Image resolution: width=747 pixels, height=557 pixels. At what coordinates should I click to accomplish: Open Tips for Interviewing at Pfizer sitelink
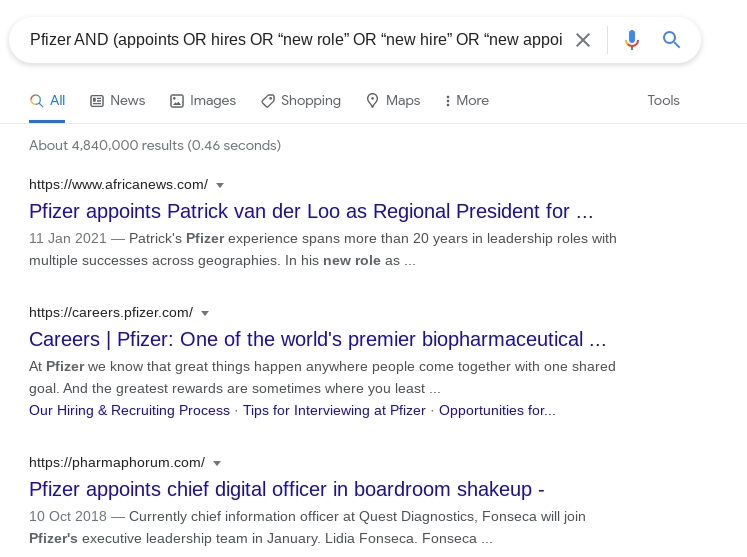334,410
